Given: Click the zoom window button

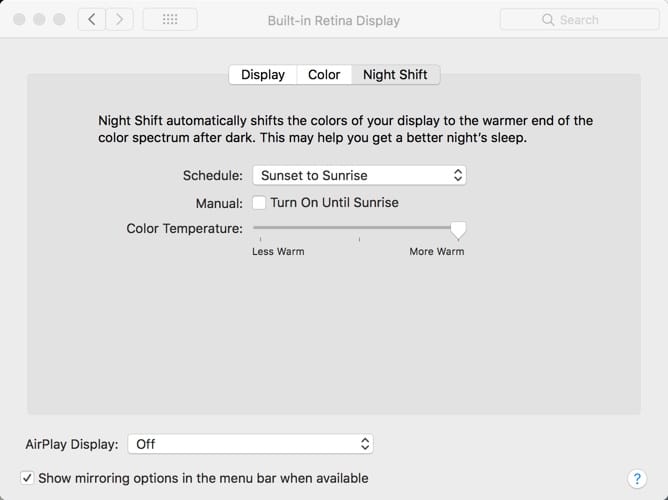Looking at the screenshot, I should point(59,20).
